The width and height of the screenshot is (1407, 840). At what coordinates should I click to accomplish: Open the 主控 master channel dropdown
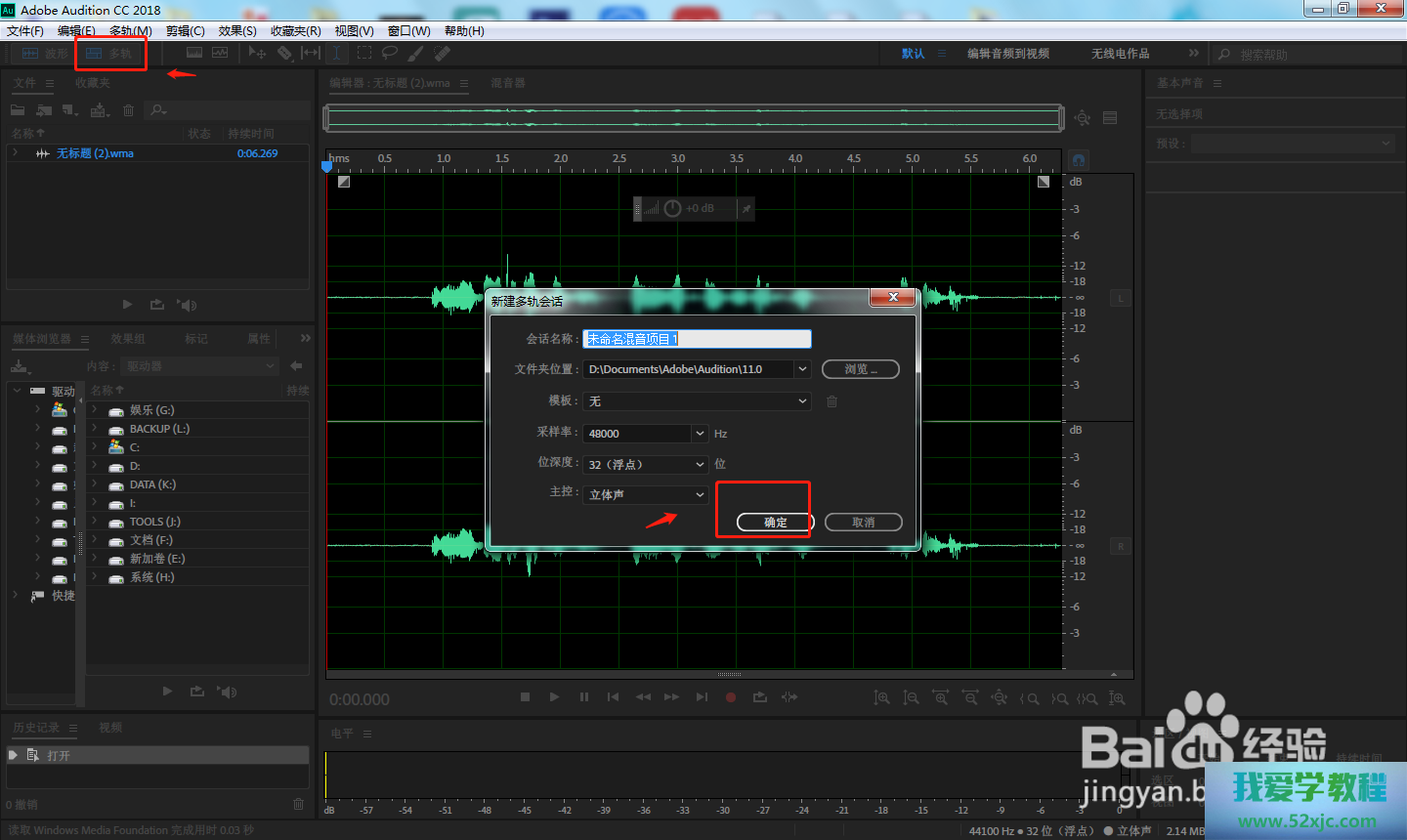click(x=700, y=495)
